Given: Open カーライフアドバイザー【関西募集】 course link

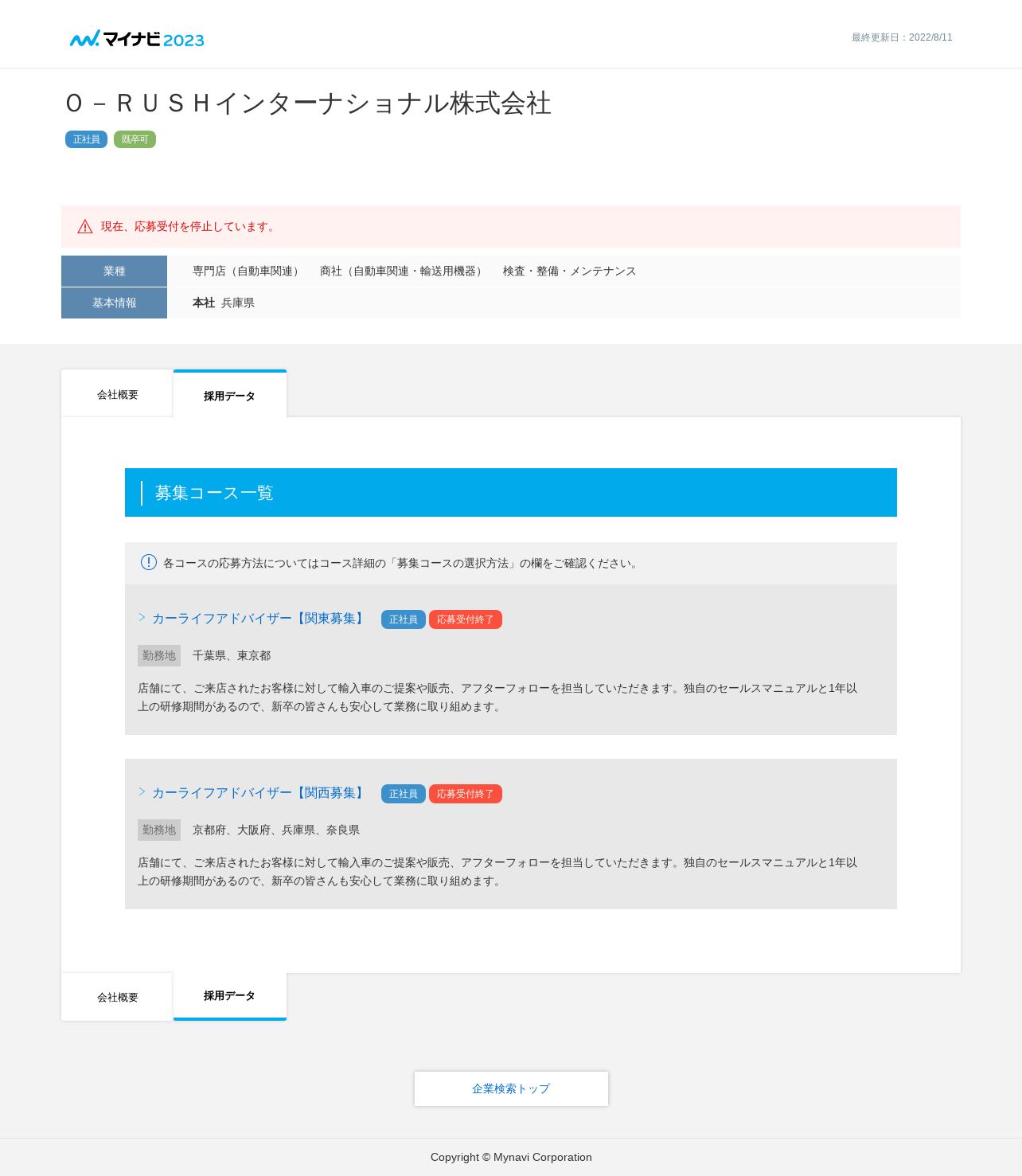Looking at the screenshot, I should (259, 793).
